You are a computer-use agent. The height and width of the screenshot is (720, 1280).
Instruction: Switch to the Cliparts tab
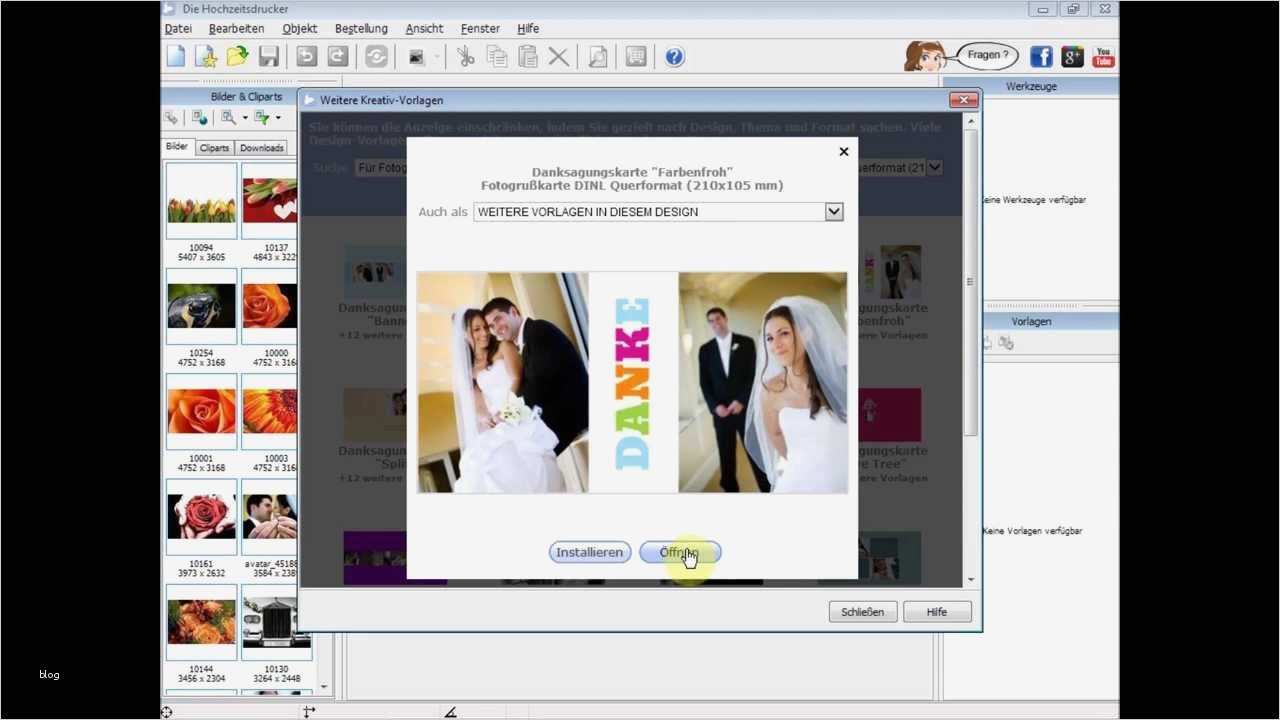tap(214, 147)
